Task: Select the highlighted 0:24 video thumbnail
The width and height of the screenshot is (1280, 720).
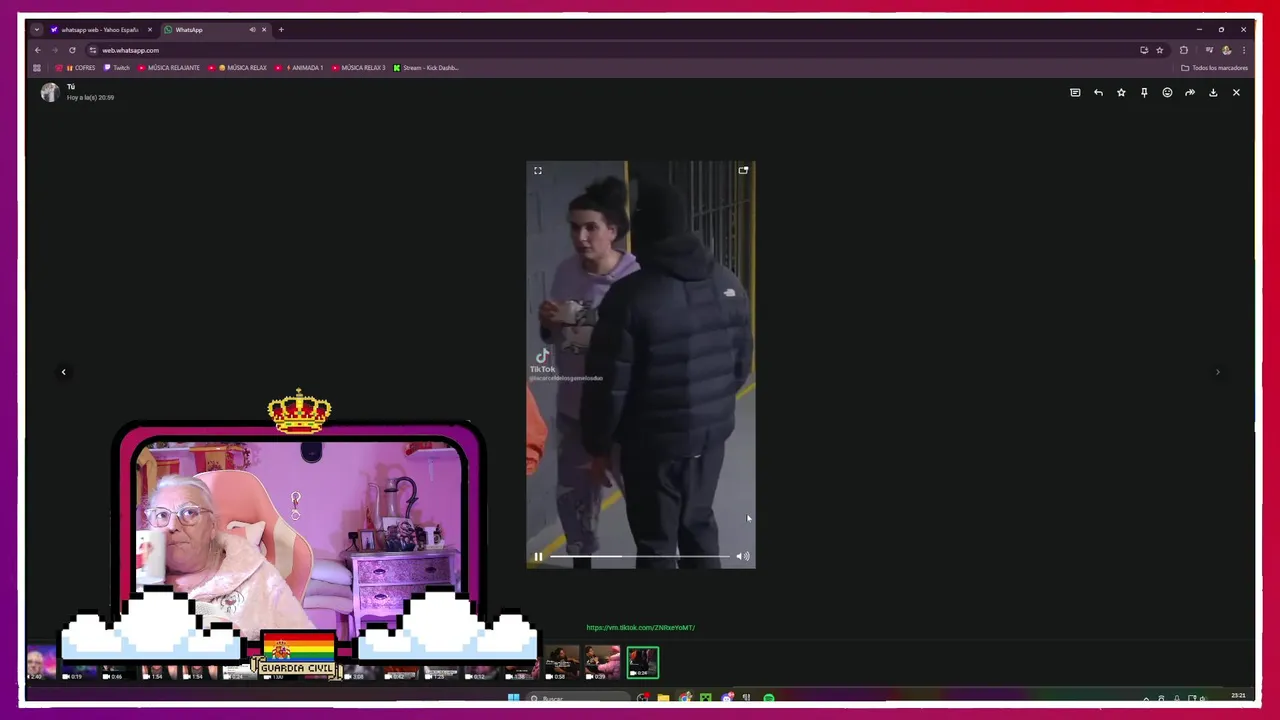Action: point(643,663)
